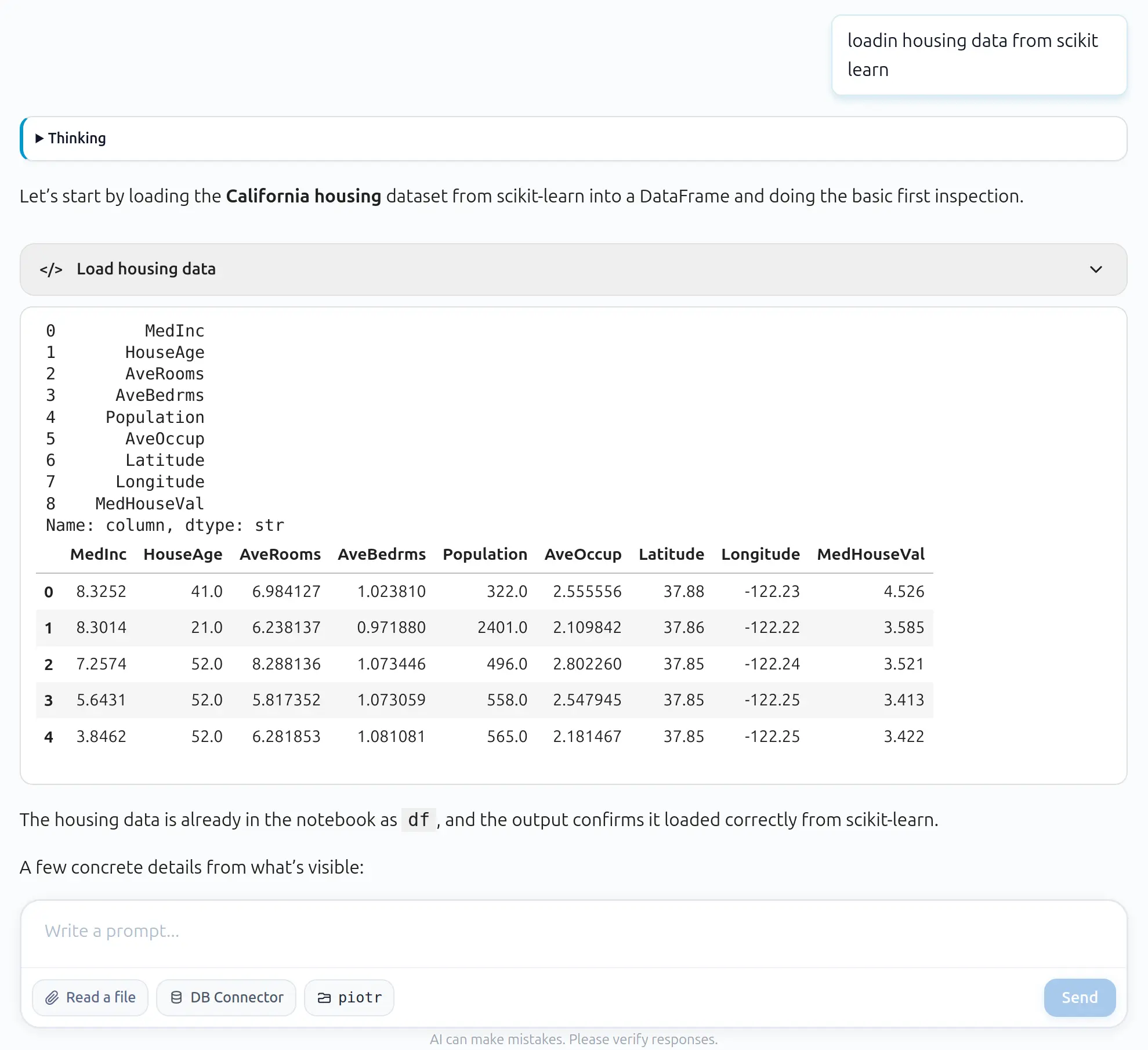Select the user message about loading housing data
The width and height of the screenshot is (1148, 1050).
point(979,55)
